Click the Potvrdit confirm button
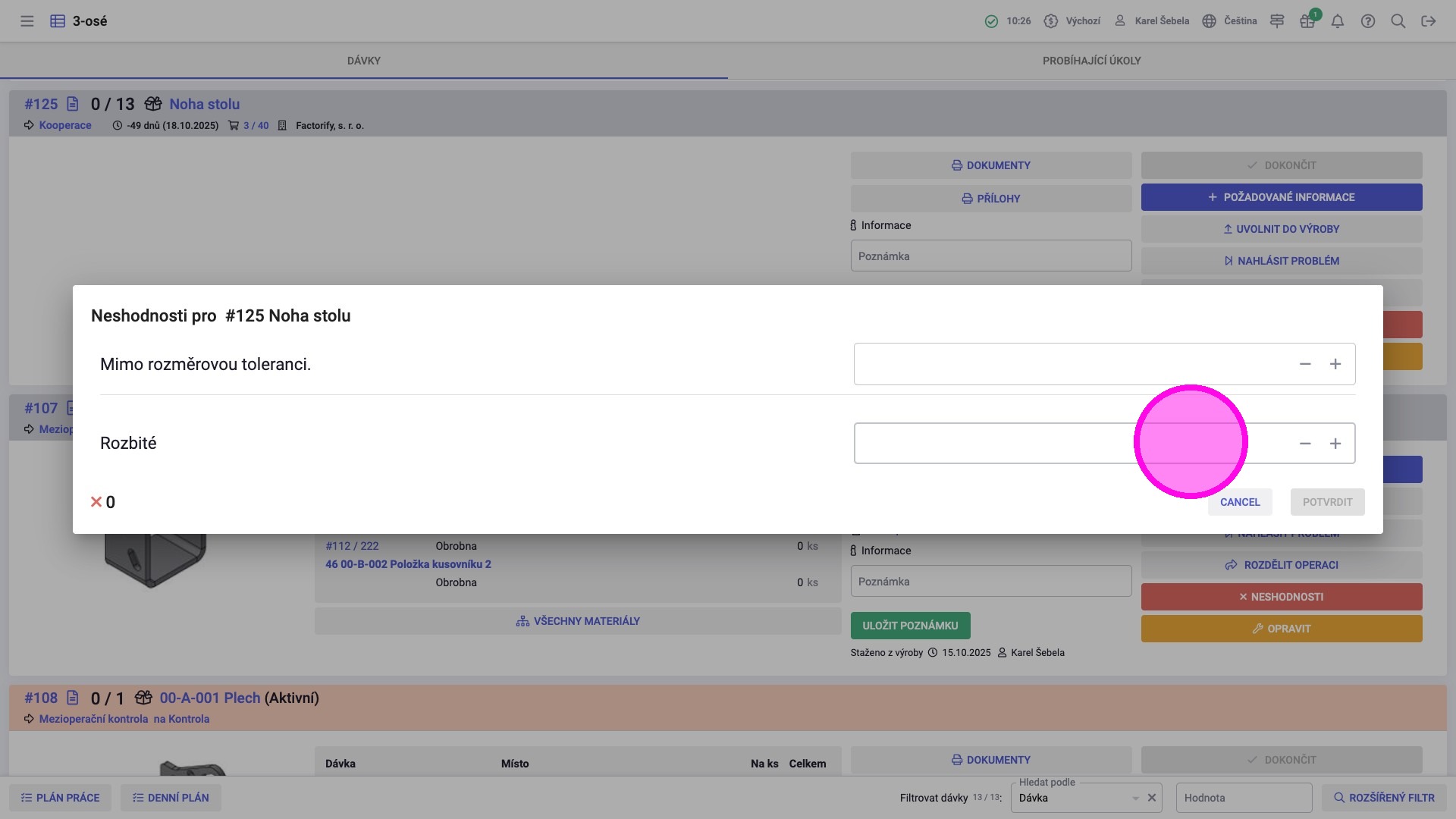The image size is (1456, 819). (x=1327, y=502)
